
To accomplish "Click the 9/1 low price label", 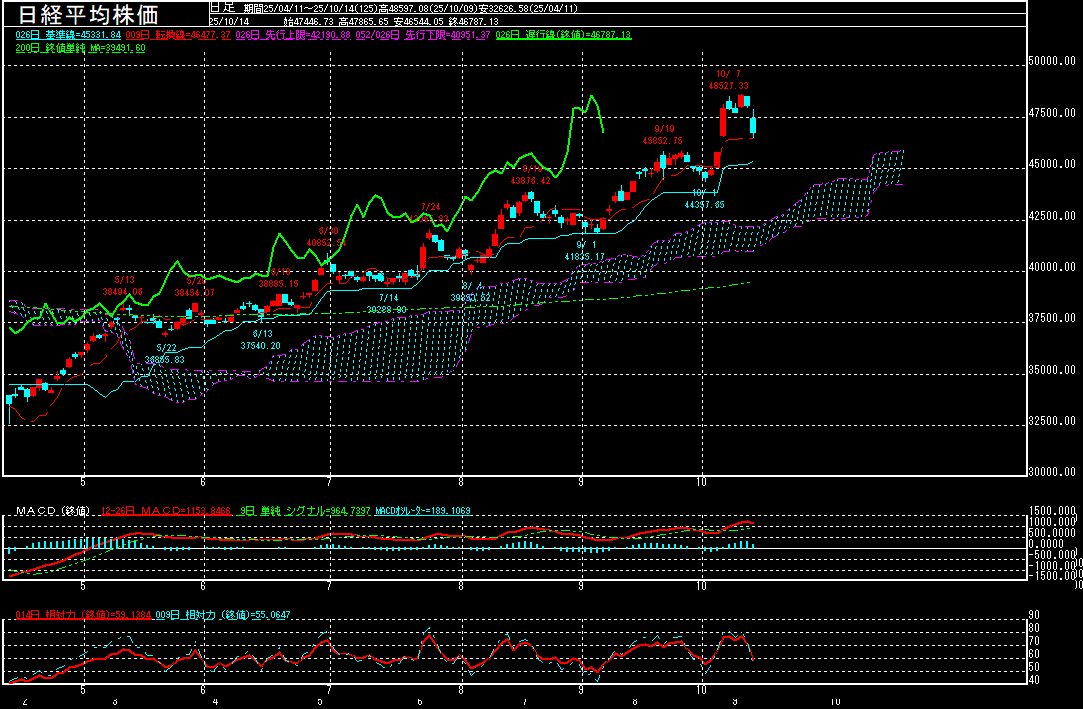I will pos(585,257).
